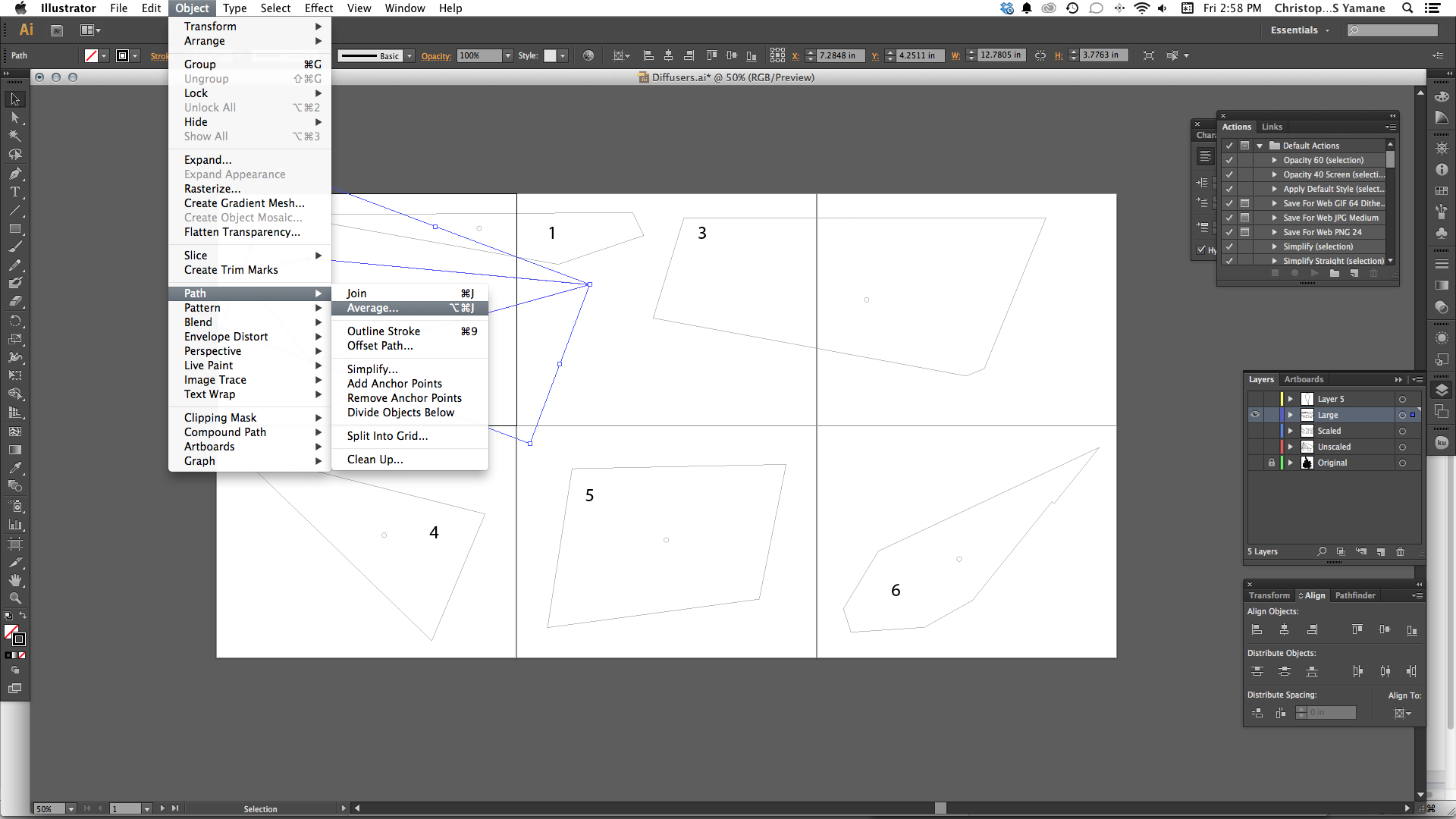Select the Selection tool

pyautogui.click(x=15, y=98)
